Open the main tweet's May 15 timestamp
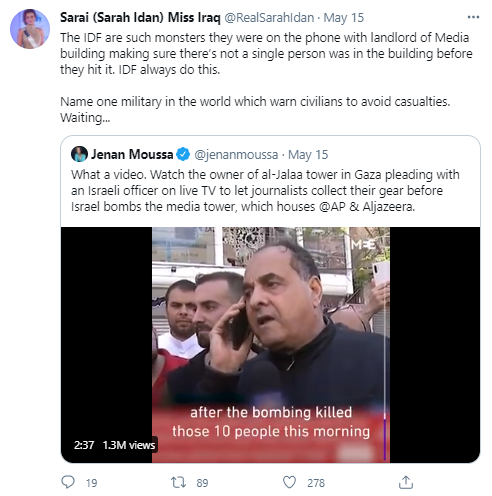 (344, 18)
